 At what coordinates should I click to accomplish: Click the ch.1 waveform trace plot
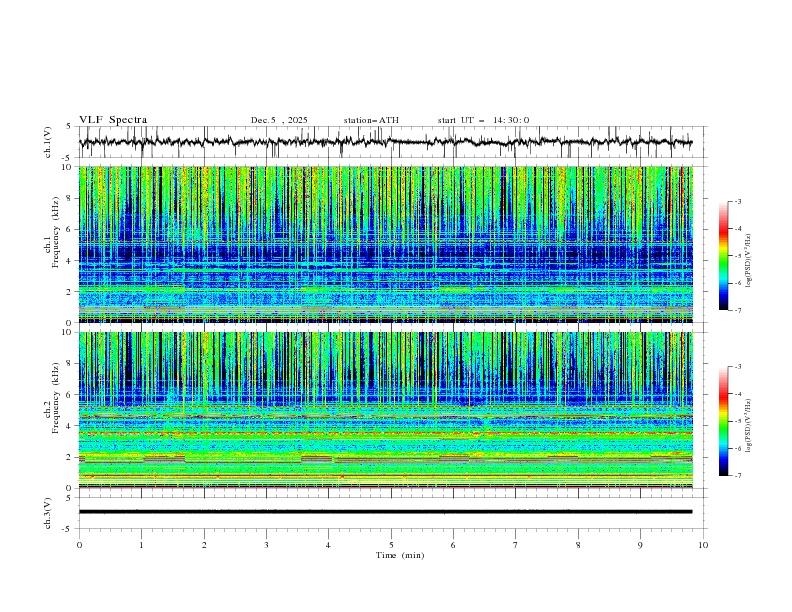click(x=385, y=142)
